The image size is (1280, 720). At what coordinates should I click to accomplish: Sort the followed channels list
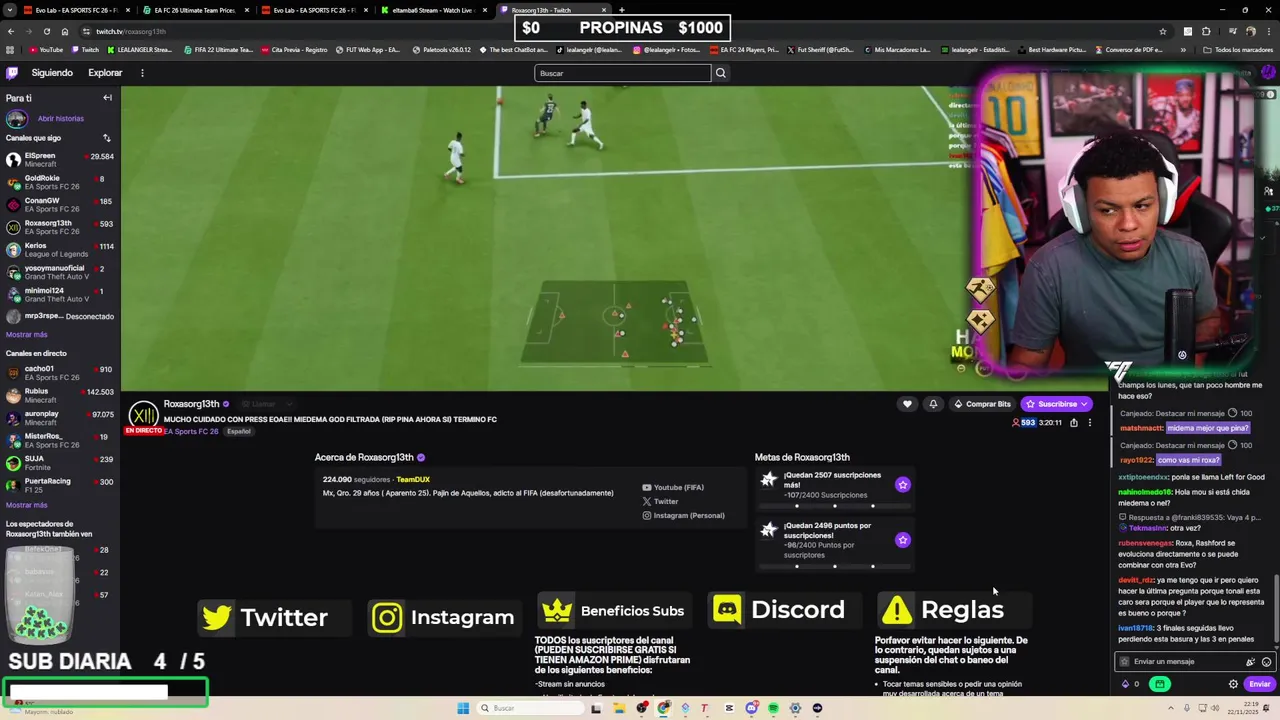(107, 138)
